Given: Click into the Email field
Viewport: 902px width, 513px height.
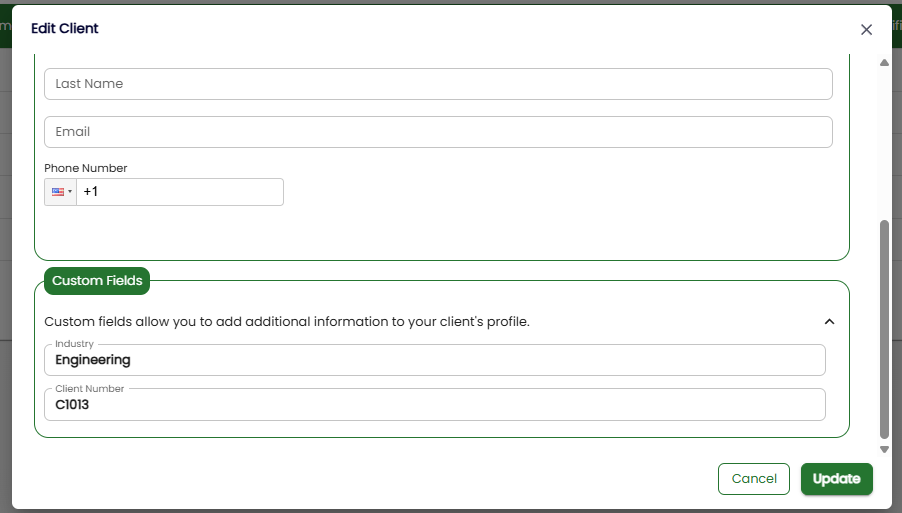Looking at the screenshot, I should (x=438, y=132).
